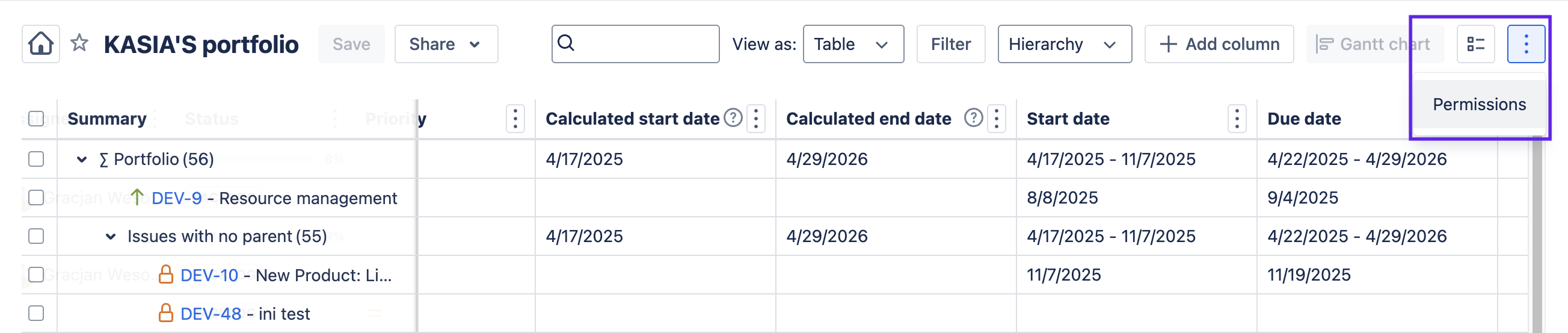Tick the Portfolio (56) row checkbox
The width and height of the screenshot is (1568, 333).
pyautogui.click(x=37, y=159)
